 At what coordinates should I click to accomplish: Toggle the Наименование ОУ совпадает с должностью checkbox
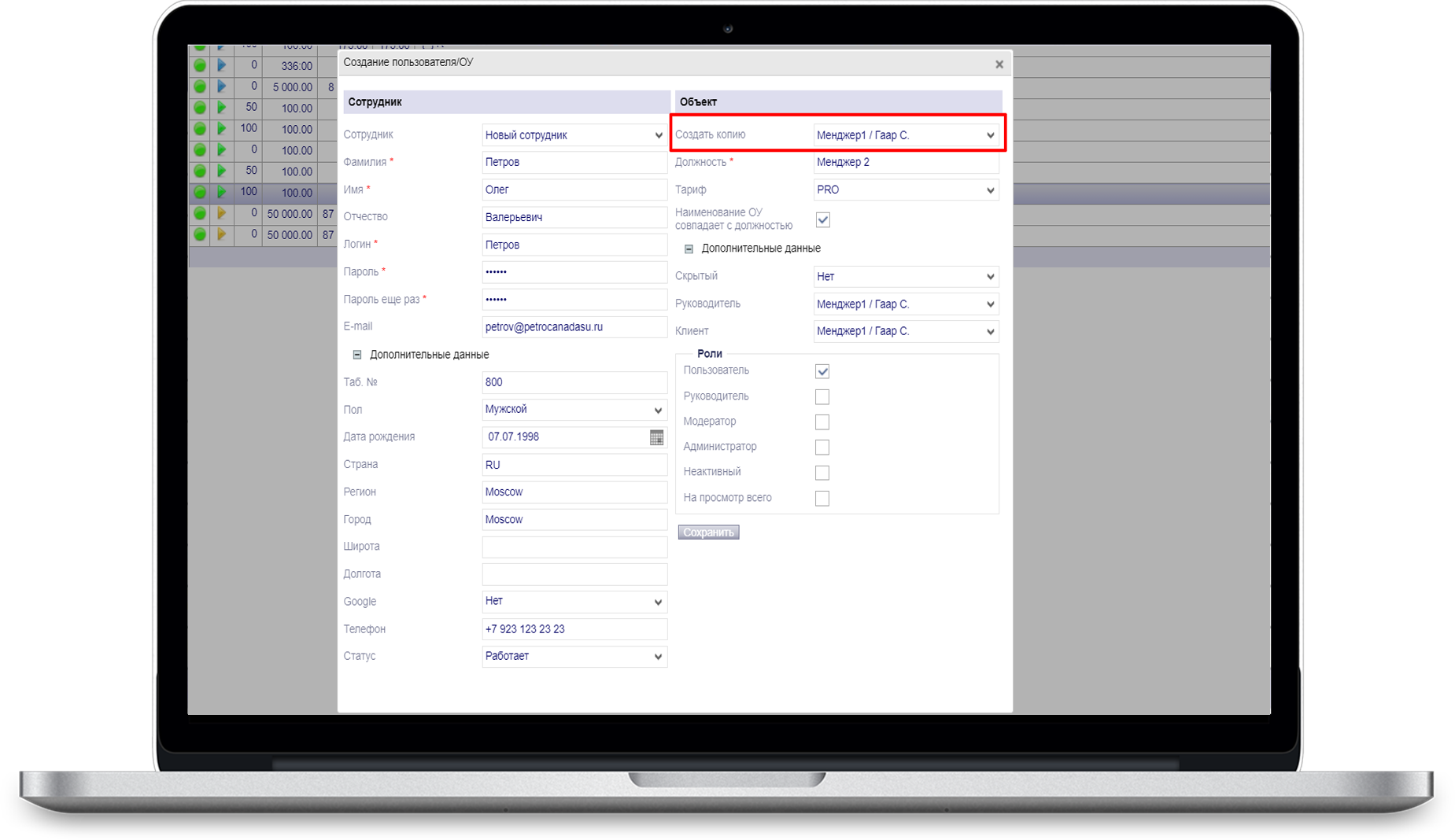click(x=823, y=219)
